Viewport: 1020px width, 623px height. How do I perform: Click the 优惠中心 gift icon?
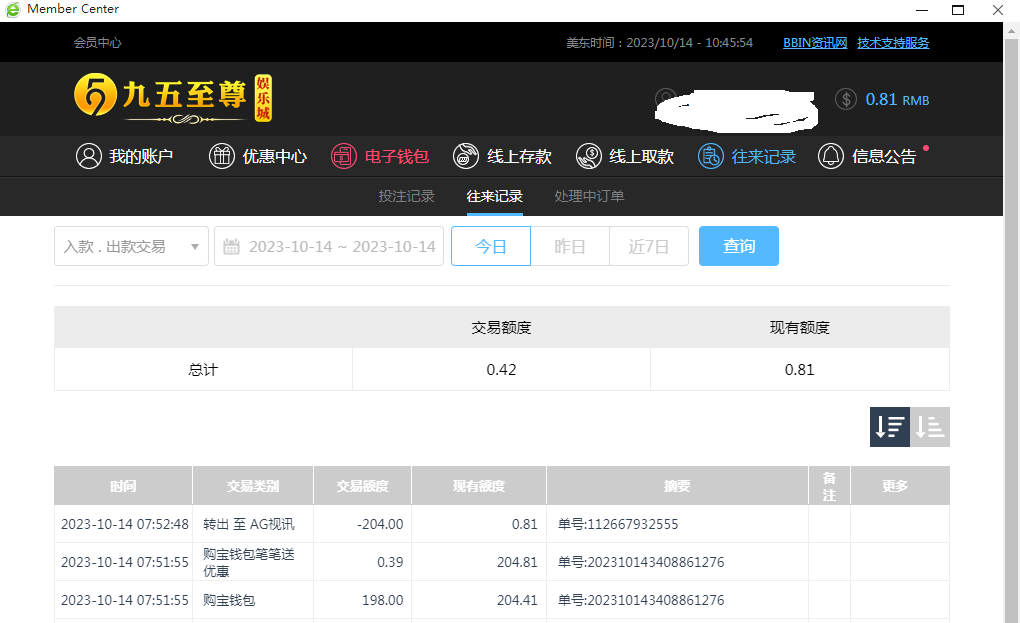click(x=222, y=156)
